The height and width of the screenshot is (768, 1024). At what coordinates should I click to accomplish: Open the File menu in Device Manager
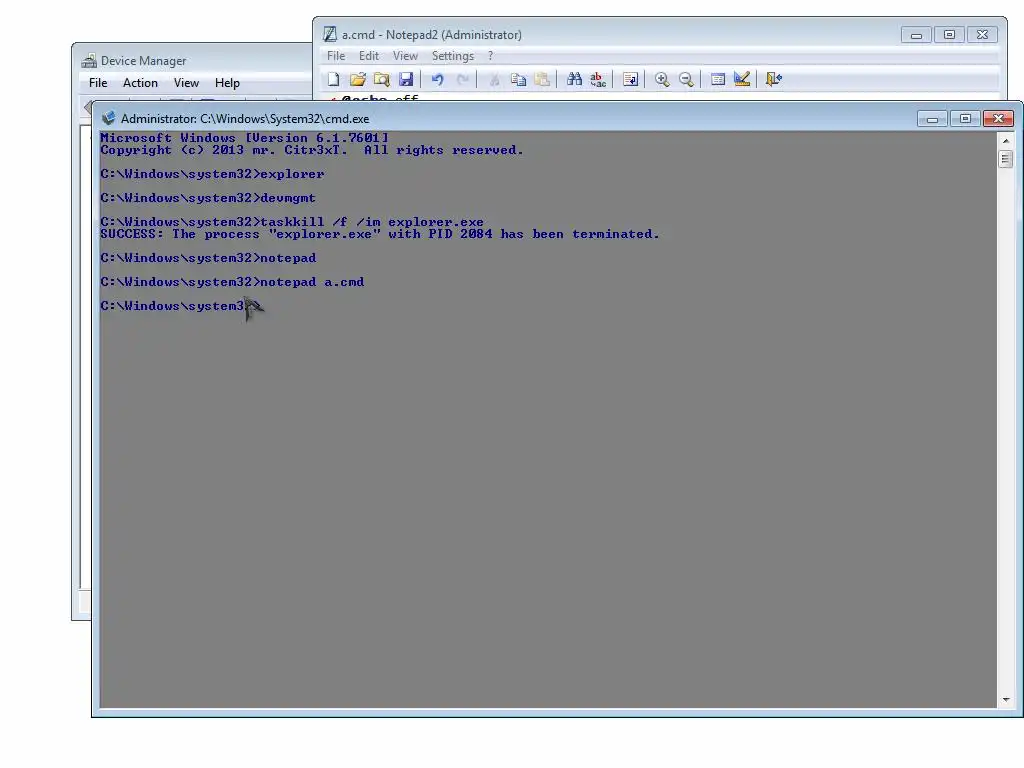[x=98, y=83]
